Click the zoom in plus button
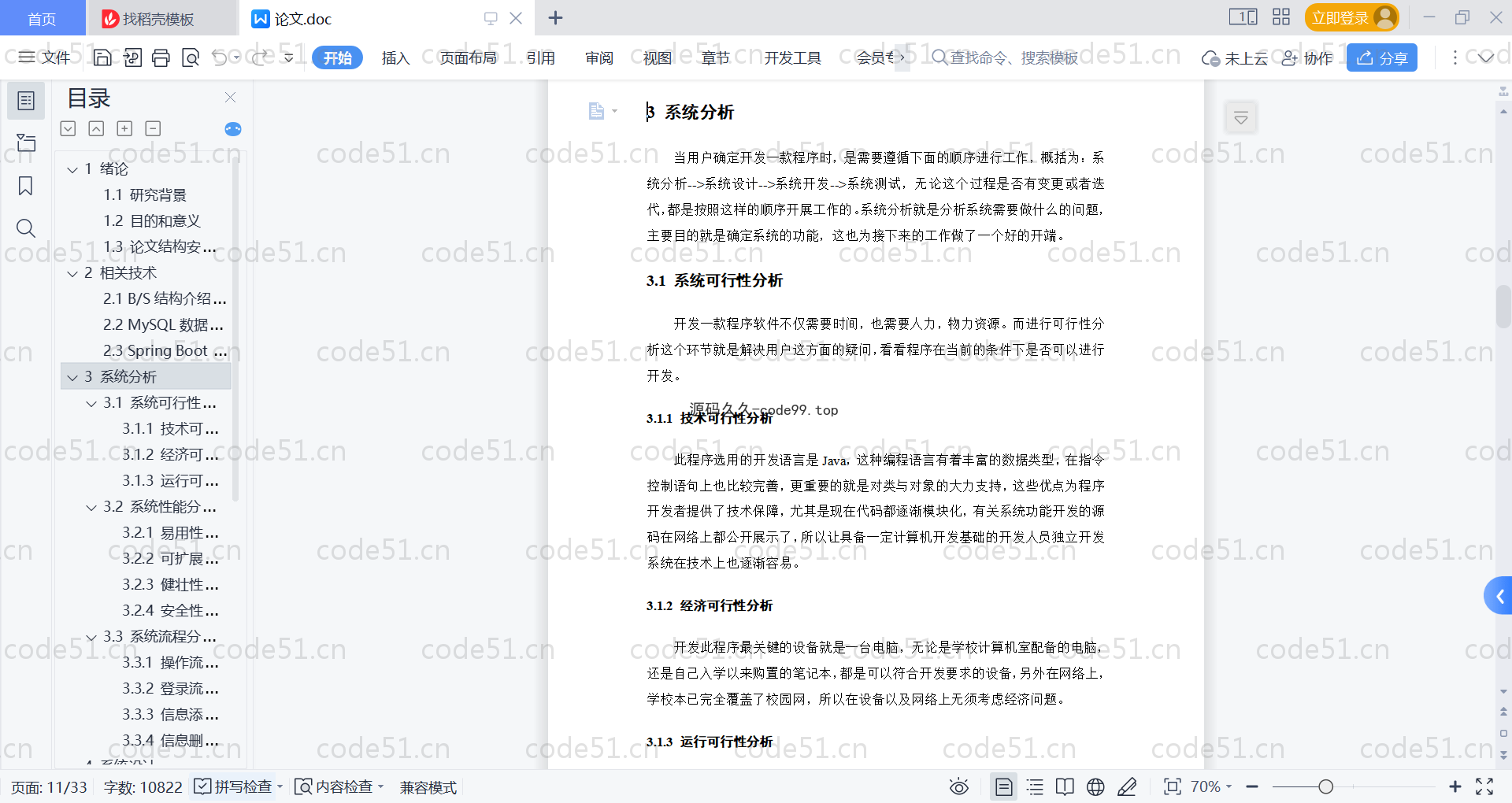Image resolution: width=1512 pixels, height=803 pixels. coord(1455,786)
